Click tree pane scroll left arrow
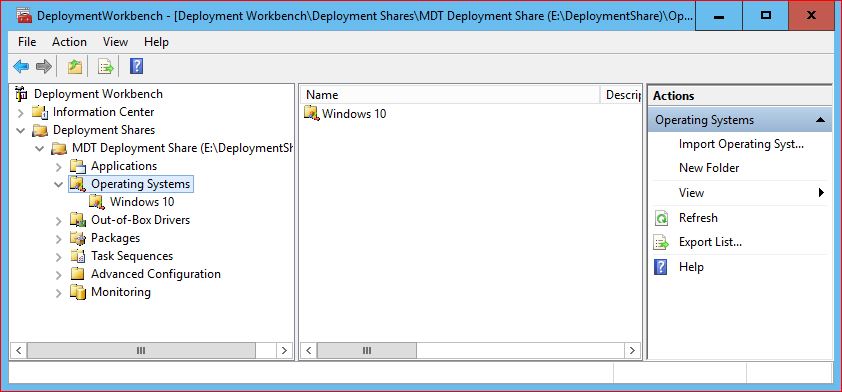Screen dimensions: 842x392 point(18,351)
